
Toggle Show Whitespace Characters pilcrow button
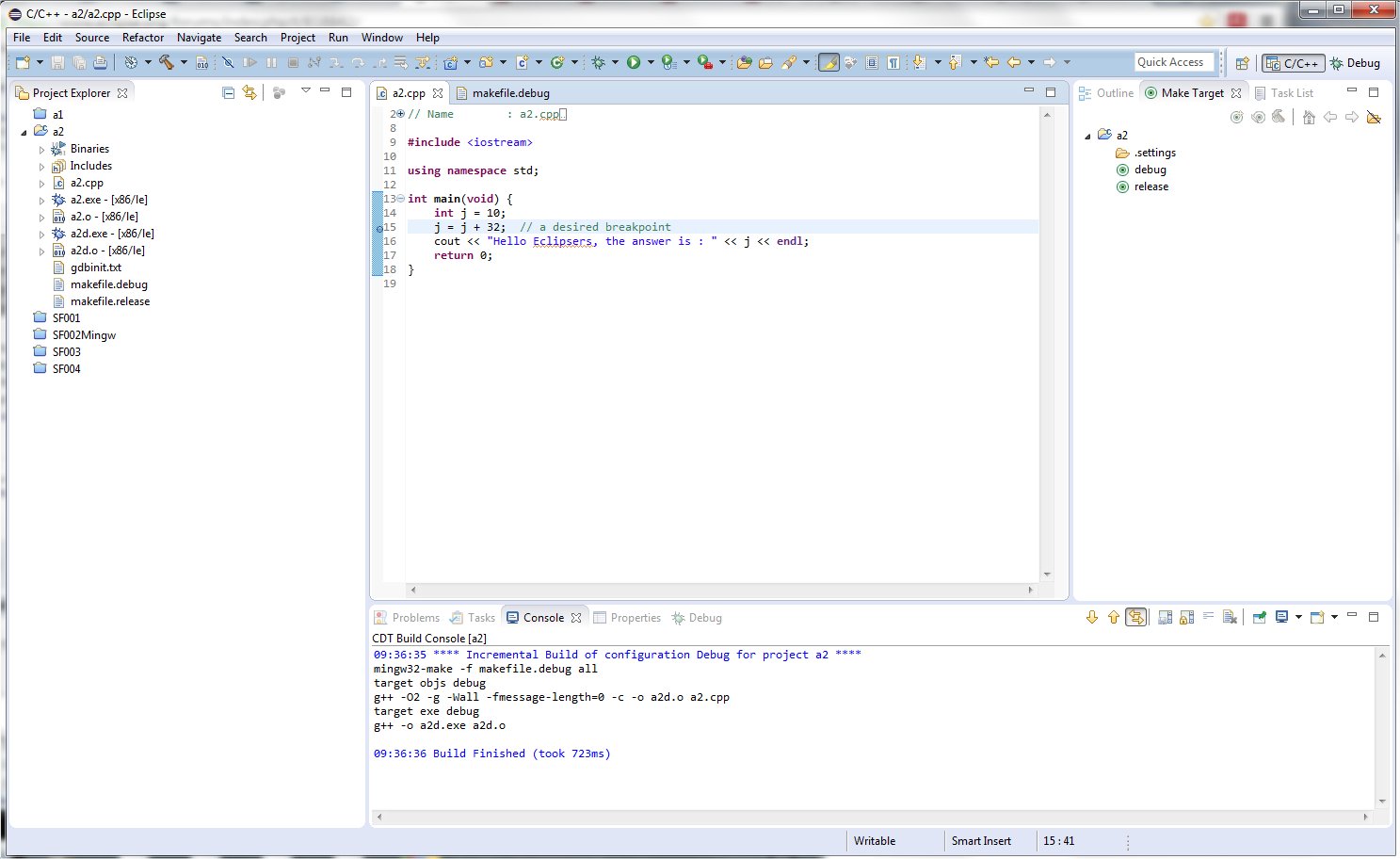(x=893, y=62)
